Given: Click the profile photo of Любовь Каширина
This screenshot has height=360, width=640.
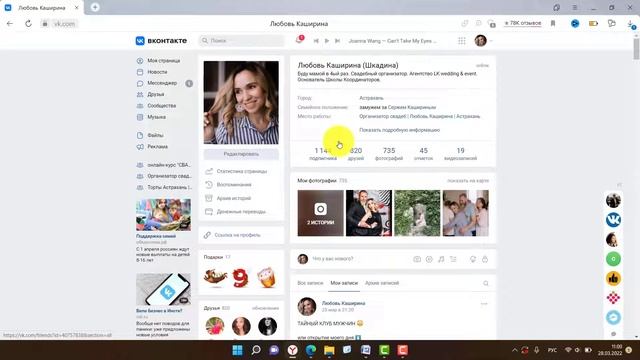Looking at the screenshot, I should [x=241, y=102].
